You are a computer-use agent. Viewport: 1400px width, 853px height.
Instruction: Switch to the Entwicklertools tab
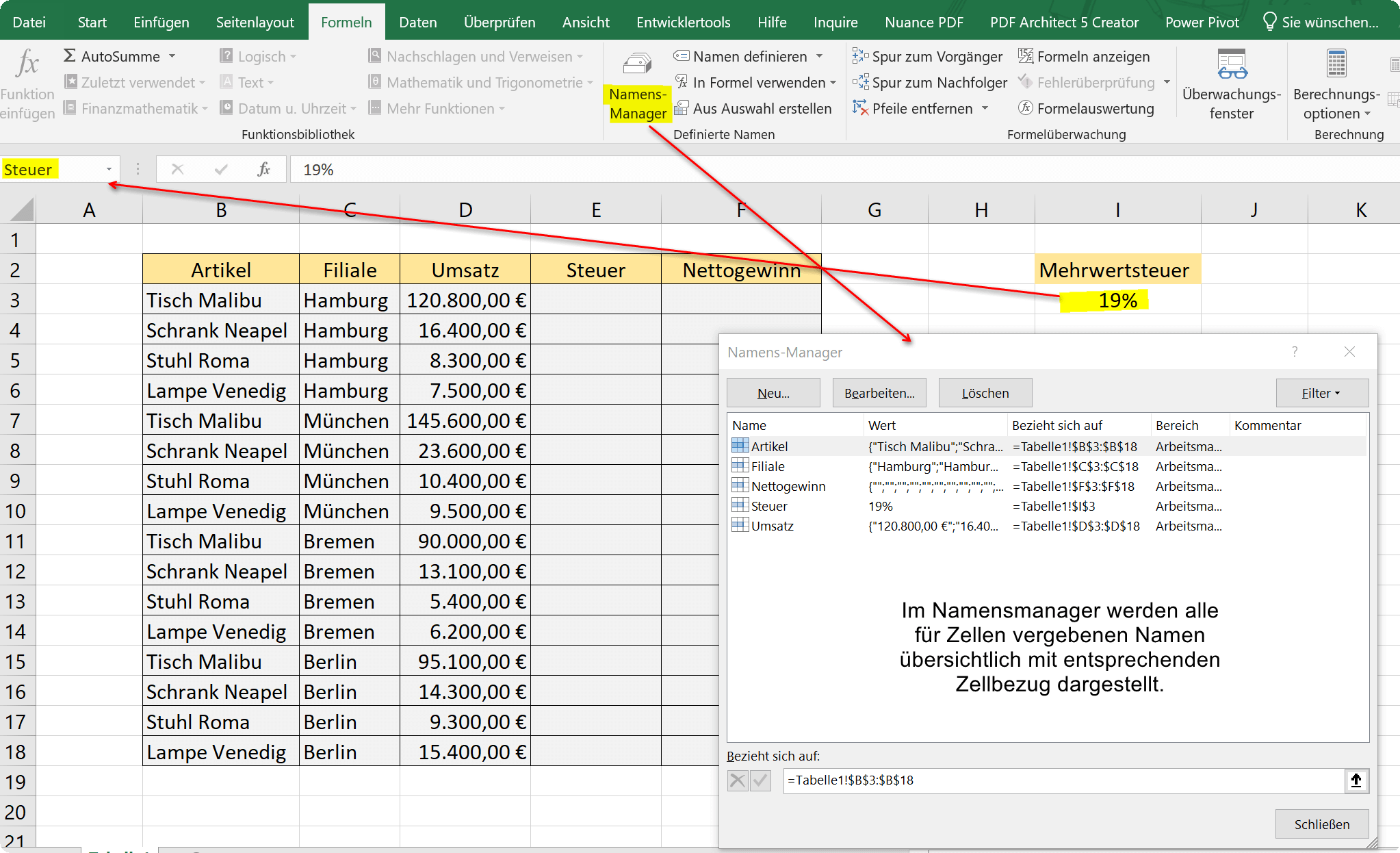[x=683, y=22]
